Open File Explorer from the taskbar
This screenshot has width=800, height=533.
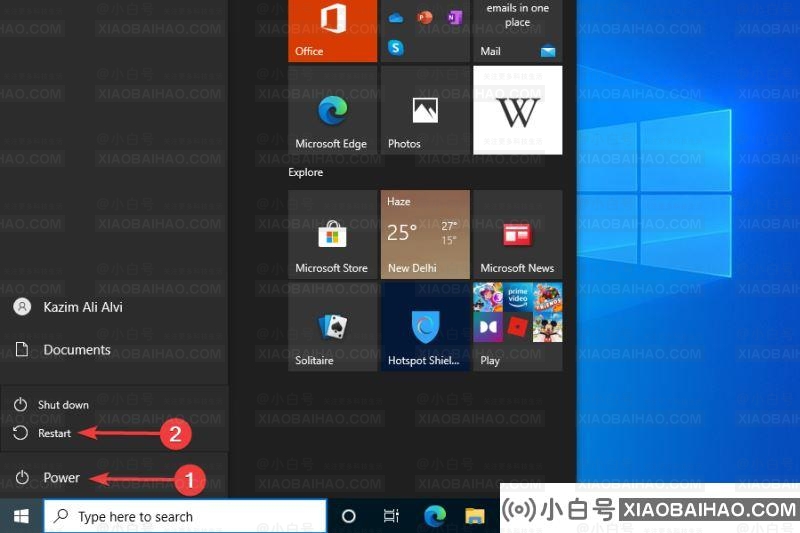point(474,516)
